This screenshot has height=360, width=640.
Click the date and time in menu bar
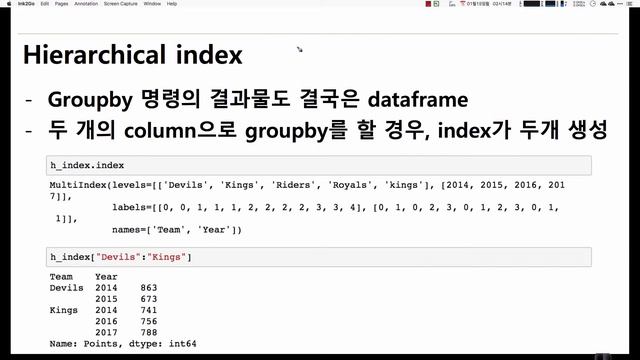point(489,4)
